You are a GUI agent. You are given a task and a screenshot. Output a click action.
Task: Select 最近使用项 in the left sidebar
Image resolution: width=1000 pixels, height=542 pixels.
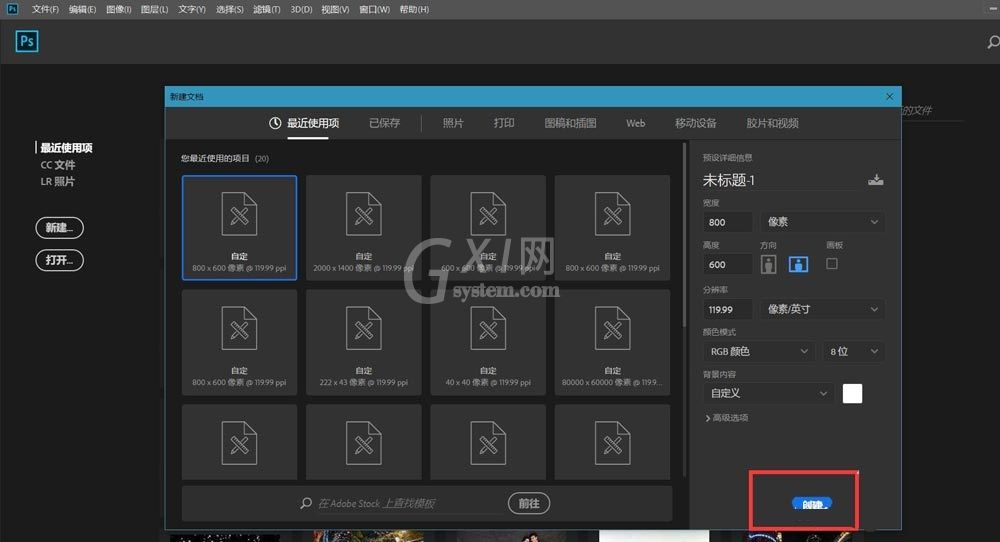pos(66,148)
